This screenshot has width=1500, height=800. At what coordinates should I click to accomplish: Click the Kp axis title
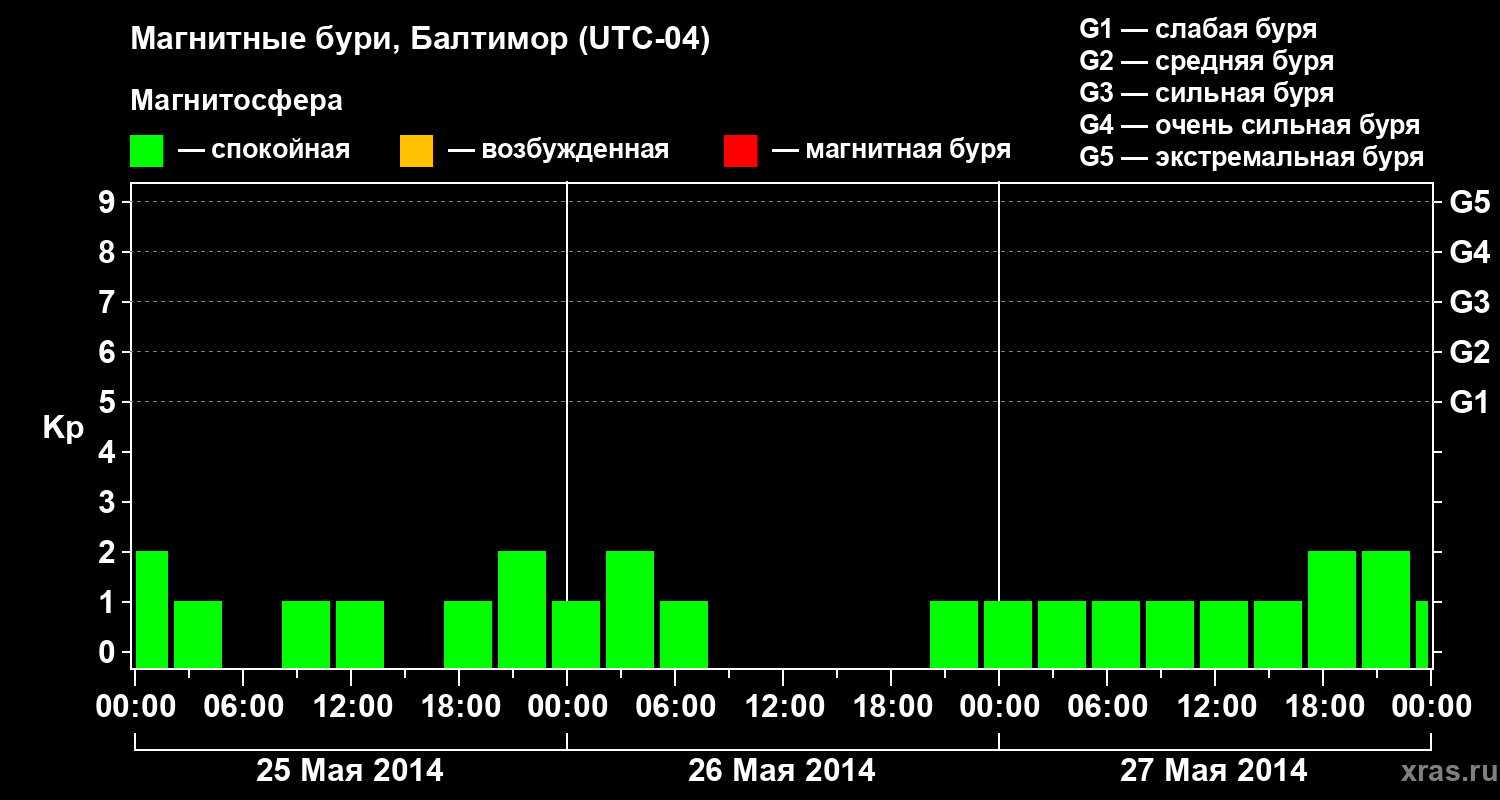tap(63, 427)
